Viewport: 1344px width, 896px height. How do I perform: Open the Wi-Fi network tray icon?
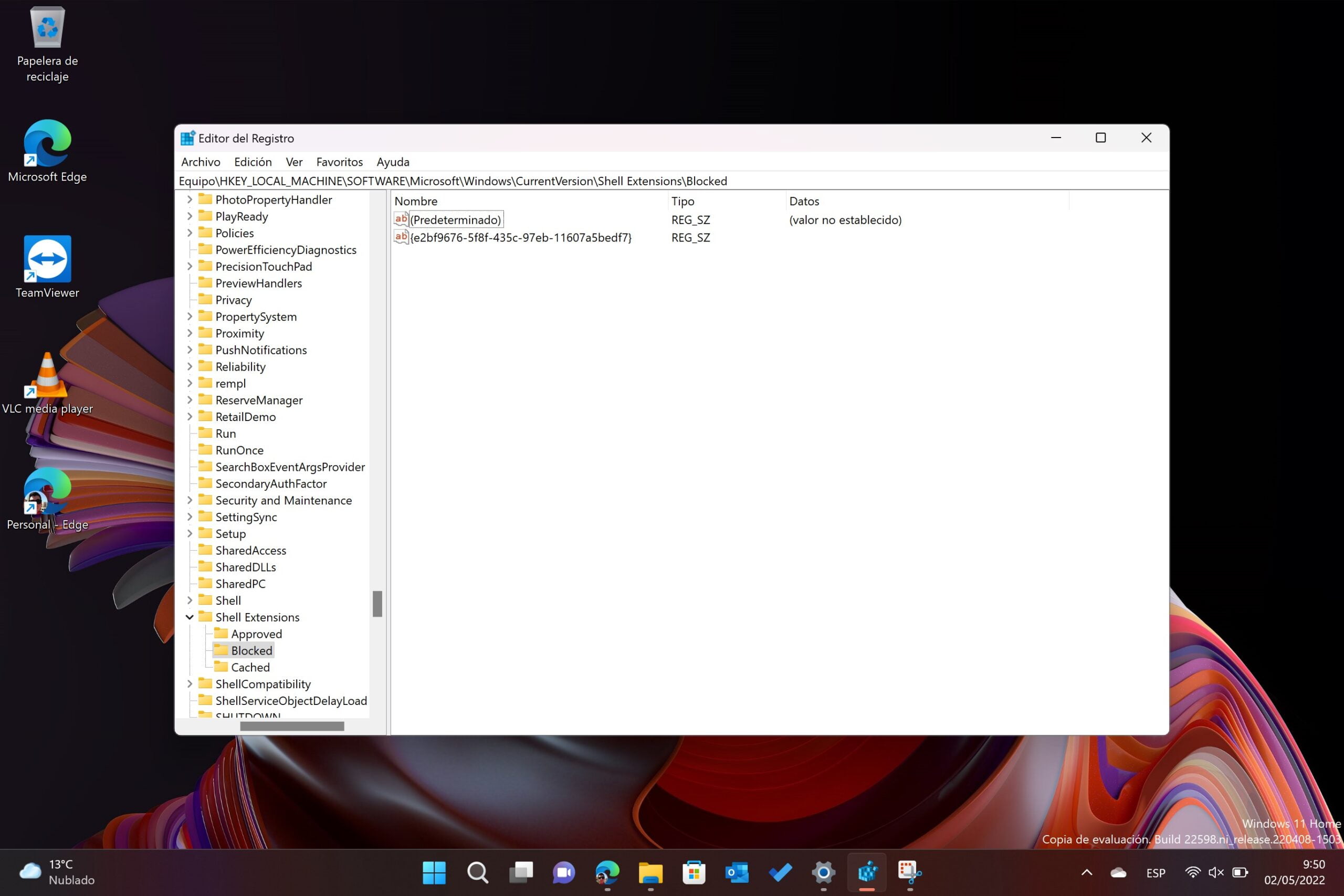pos(1193,872)
